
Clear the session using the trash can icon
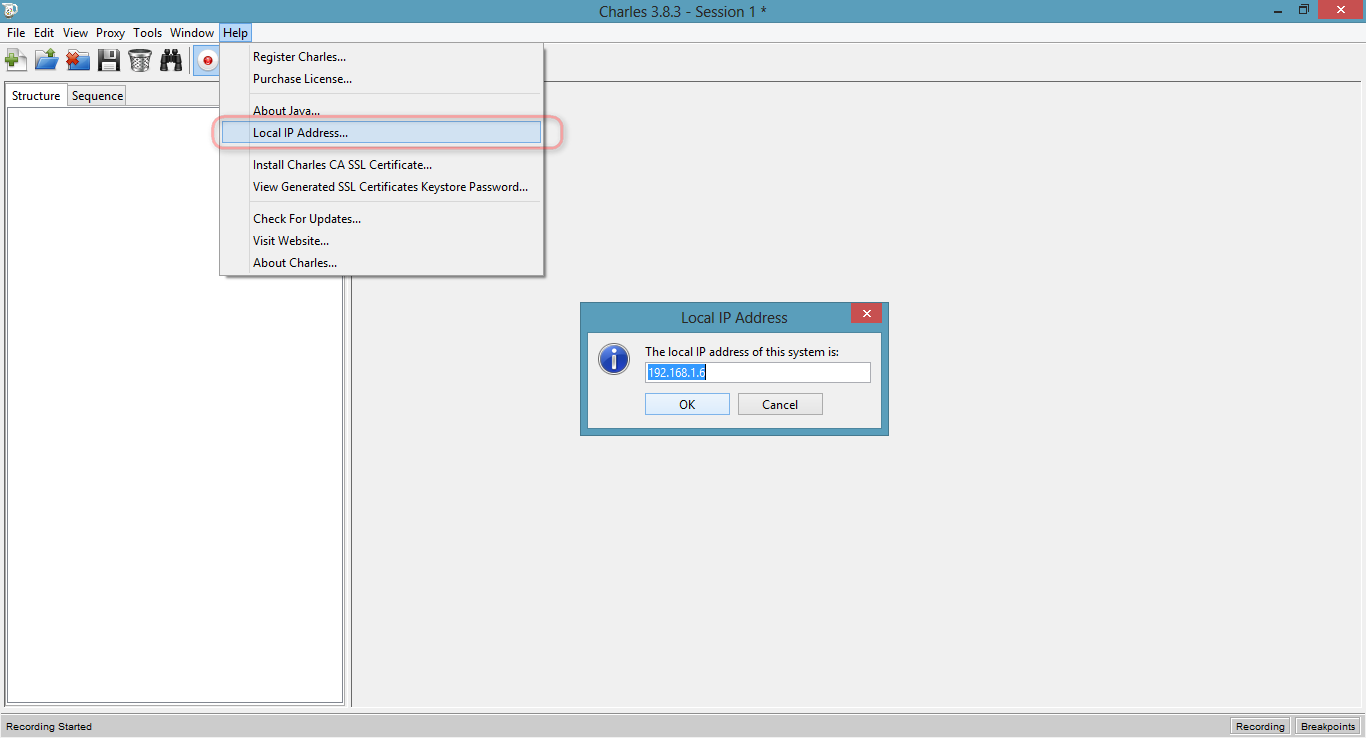point(139,60)
